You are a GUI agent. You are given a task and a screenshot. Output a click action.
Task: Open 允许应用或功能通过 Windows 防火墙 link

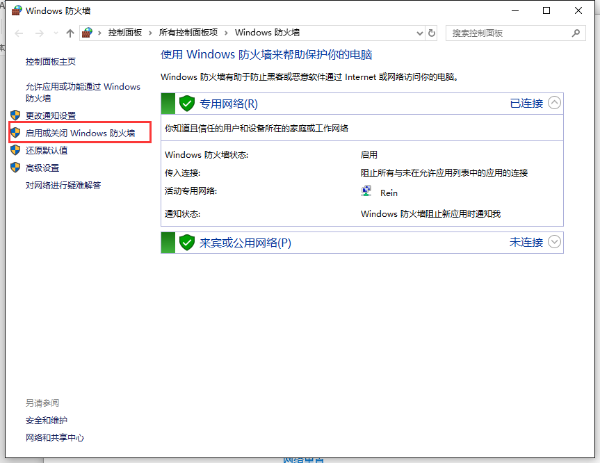point(83,92)
